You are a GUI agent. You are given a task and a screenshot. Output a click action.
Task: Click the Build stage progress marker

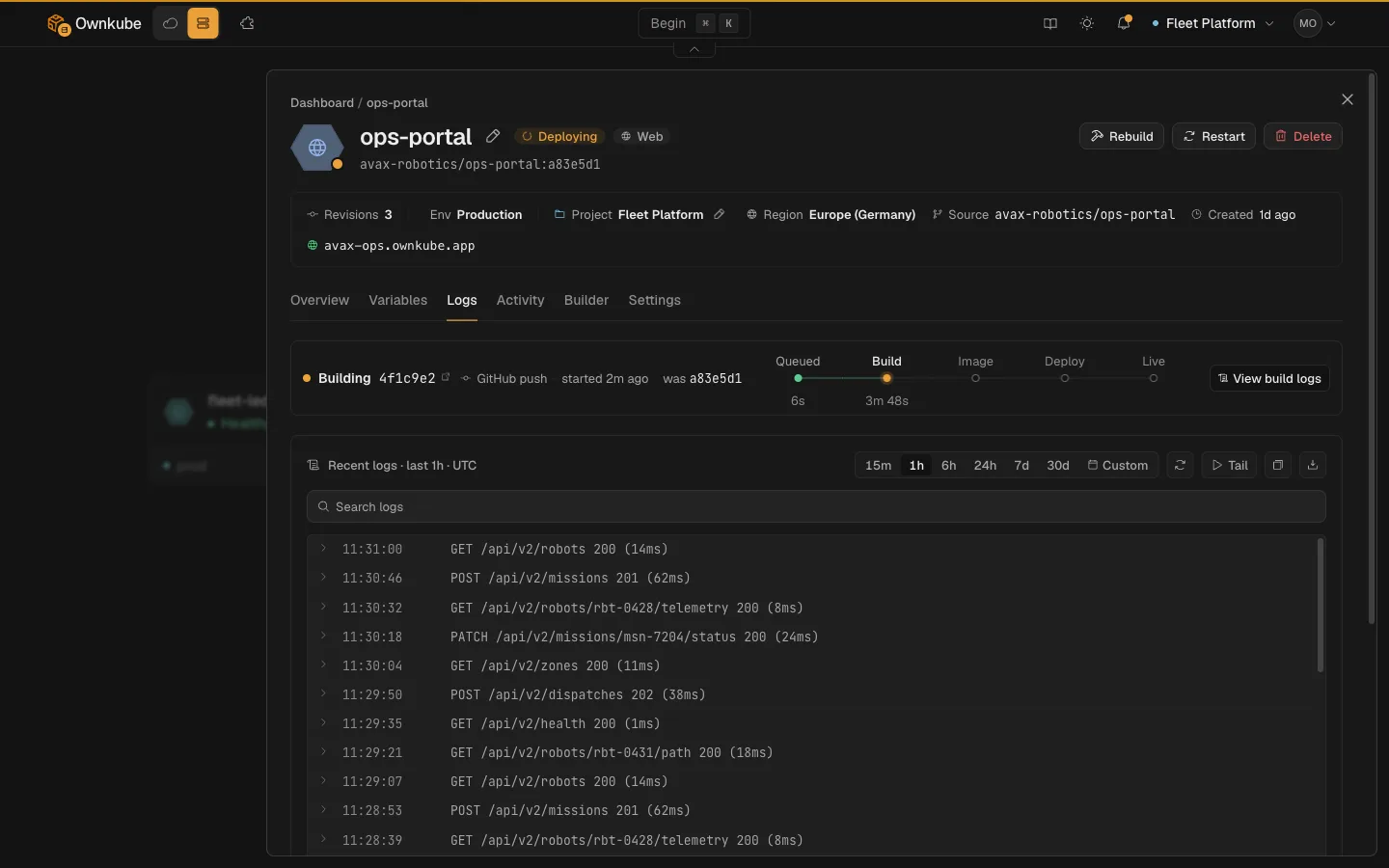[886, 378]
